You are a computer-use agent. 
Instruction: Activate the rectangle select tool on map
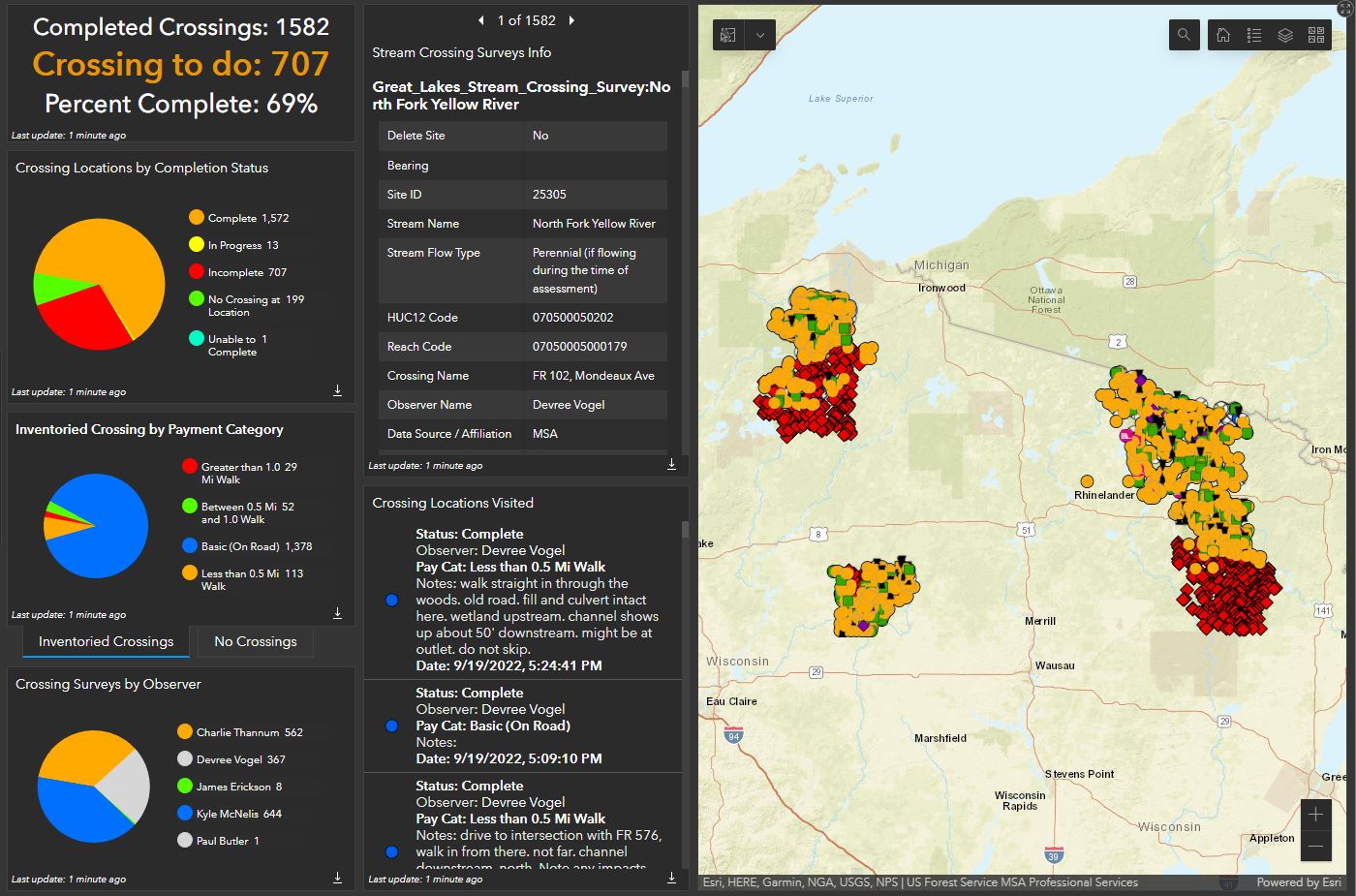click(728, 35)
